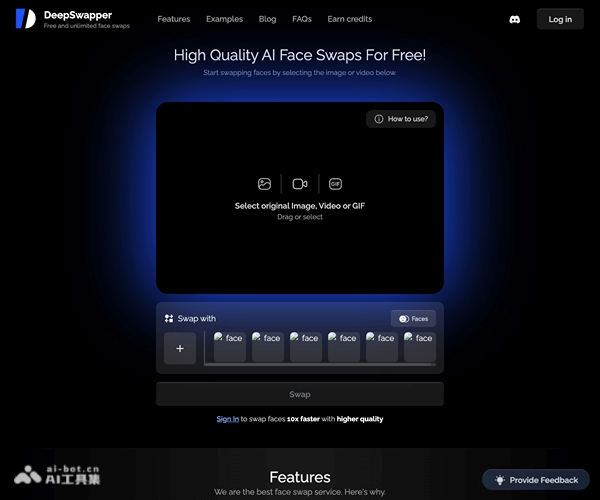The width and height of the screenshot is (600, 500).
Task: Click the info icon in How to use
Action: (x=379, y=119)
